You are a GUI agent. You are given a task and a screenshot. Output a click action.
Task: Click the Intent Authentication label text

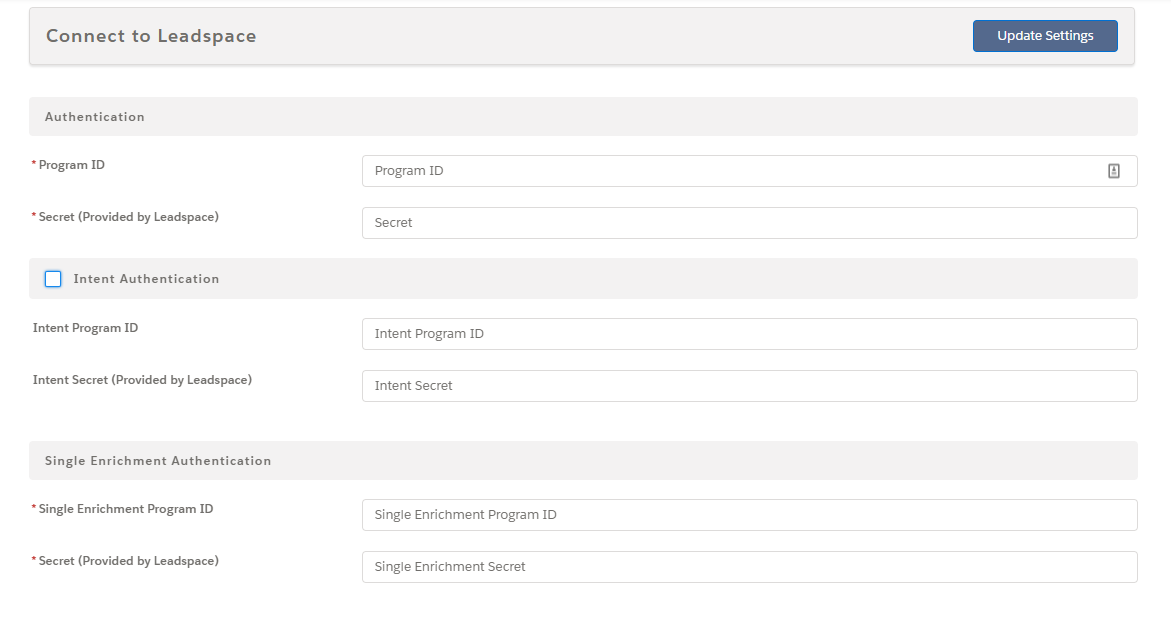146,279
